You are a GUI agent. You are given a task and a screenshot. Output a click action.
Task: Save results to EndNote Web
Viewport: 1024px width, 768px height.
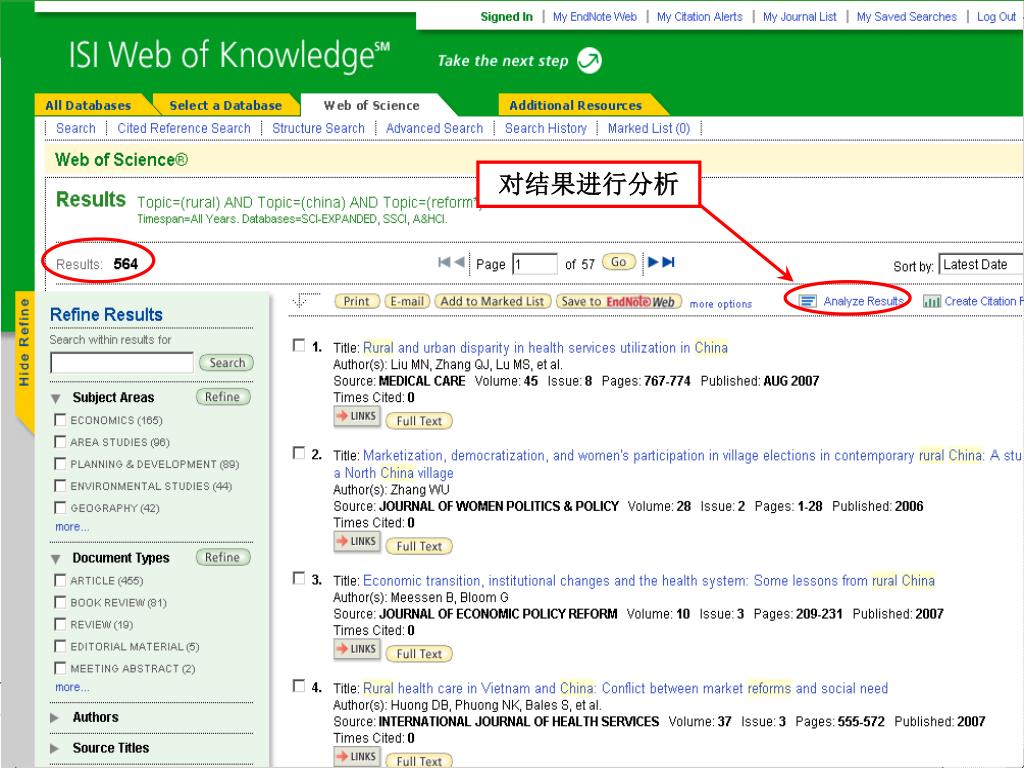click(618, 301)
